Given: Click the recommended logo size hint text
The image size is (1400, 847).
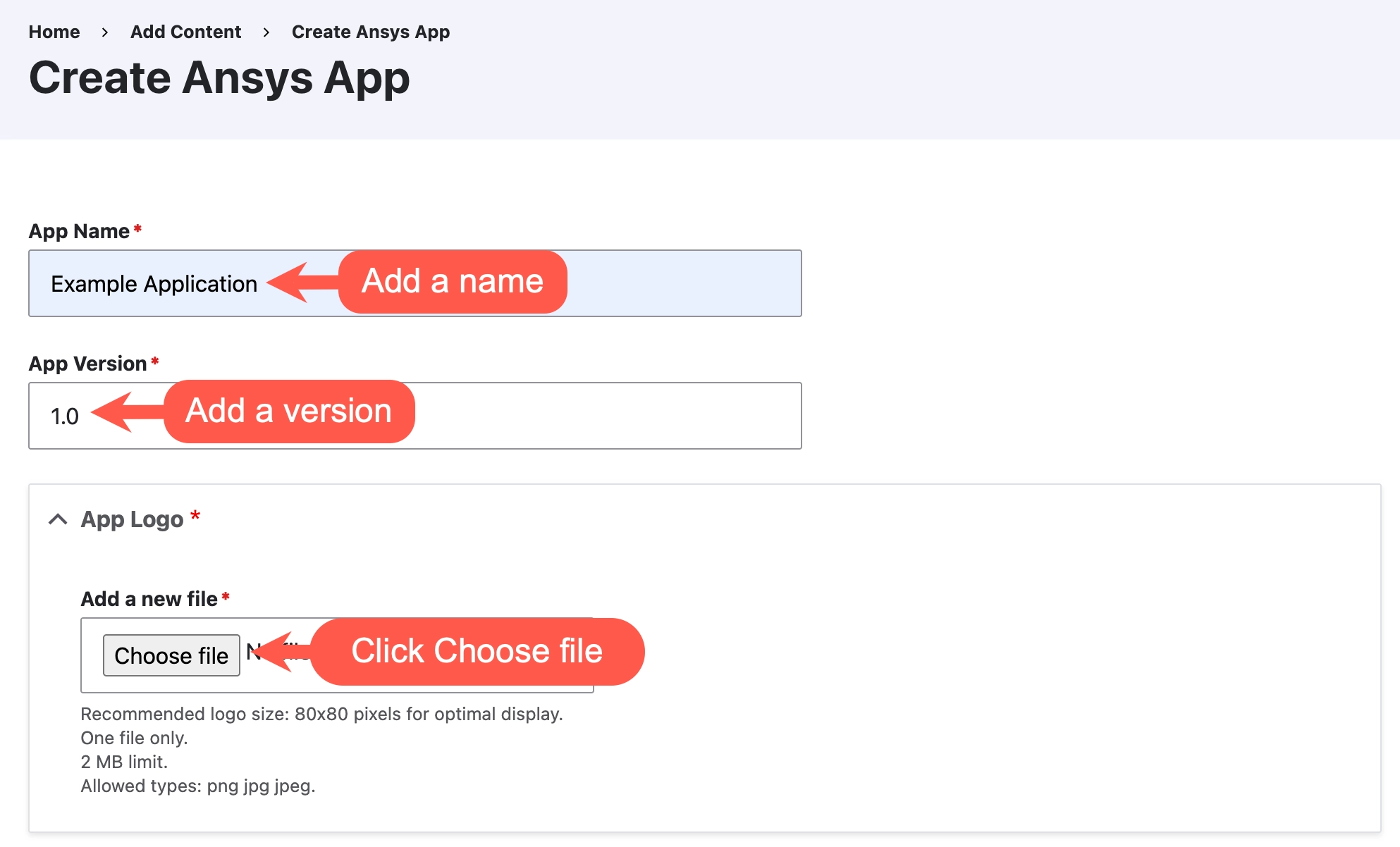Looking at the screenshot, I should (x=321, y=714).
